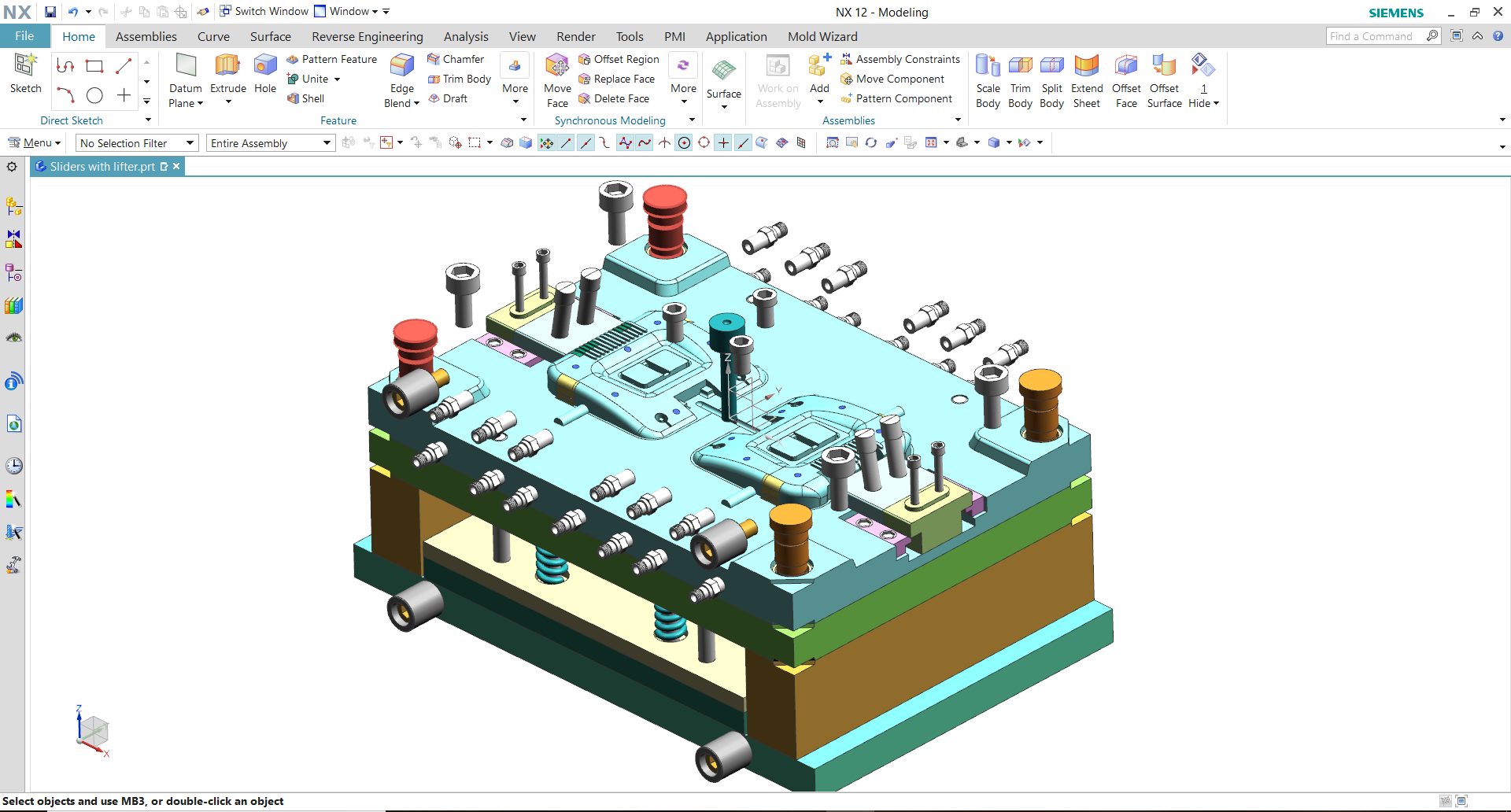The image size is (1511, 812).
Task: Open the Datum Plane tool
Action: pyautogui.click(x=186, y=80)
